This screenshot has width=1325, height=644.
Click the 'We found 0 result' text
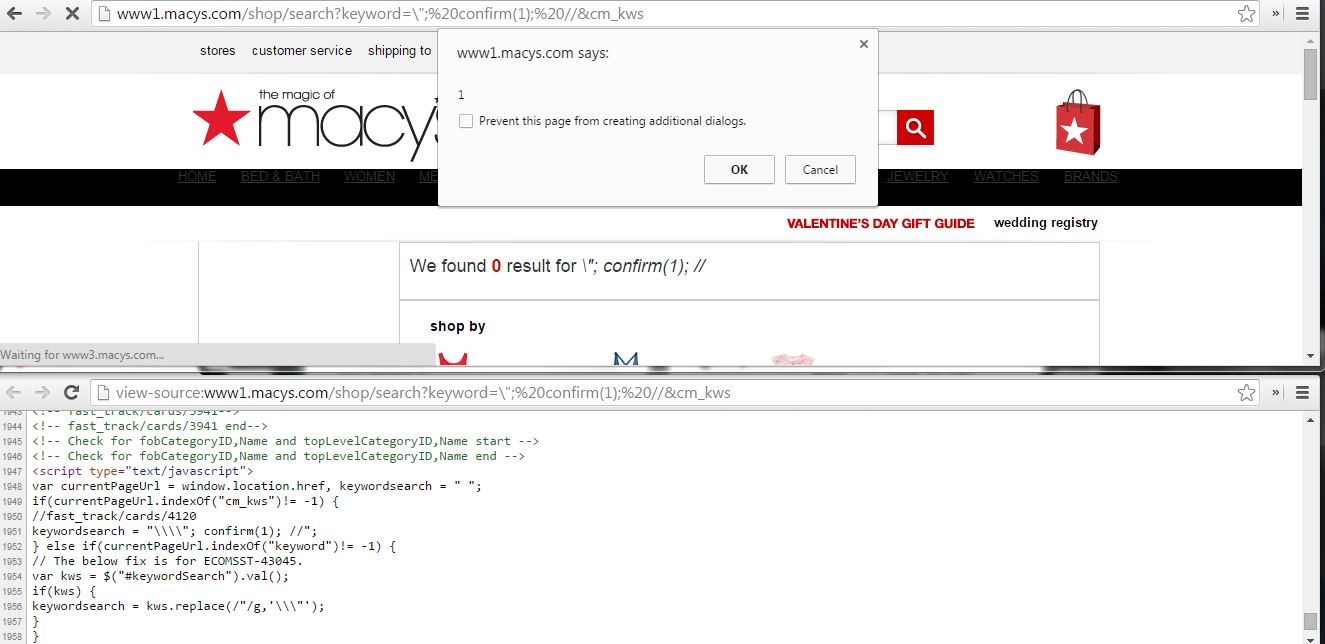[493, 266]
